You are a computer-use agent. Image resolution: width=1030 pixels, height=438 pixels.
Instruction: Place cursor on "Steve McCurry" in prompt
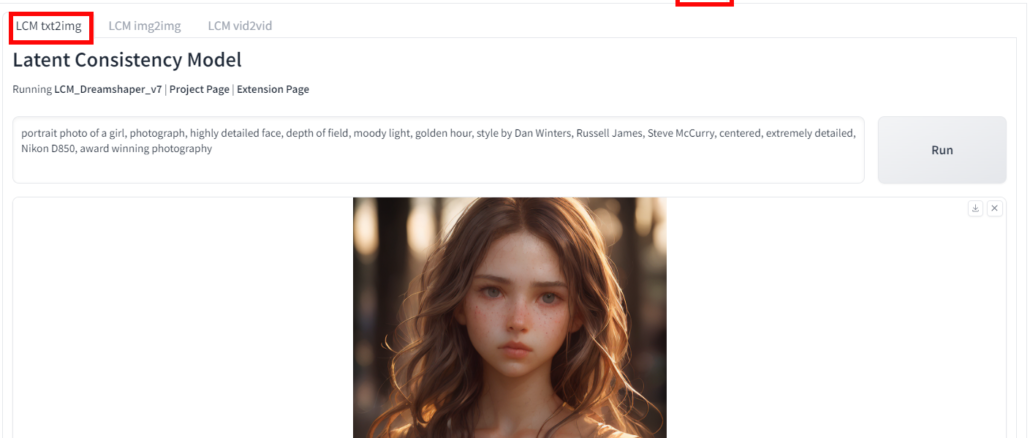tap(683, 131)
